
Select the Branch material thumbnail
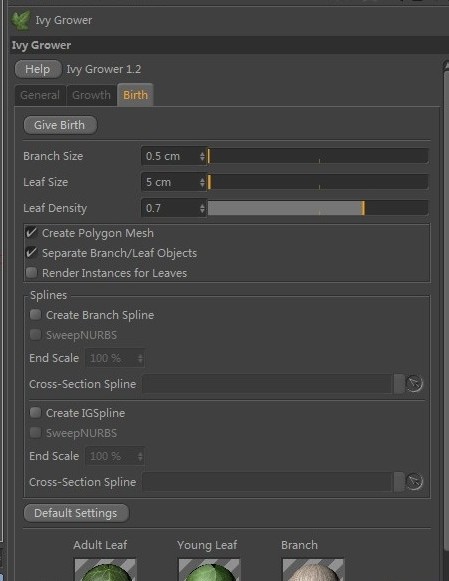pos(313,570)
